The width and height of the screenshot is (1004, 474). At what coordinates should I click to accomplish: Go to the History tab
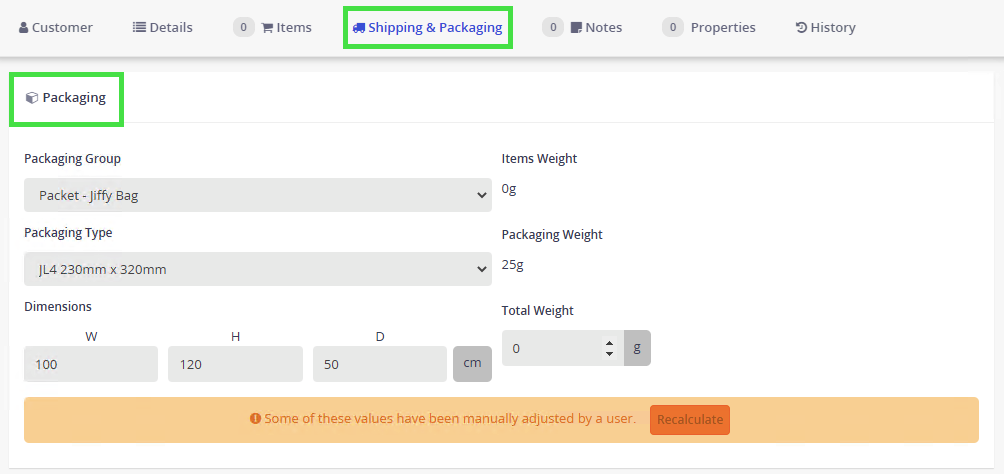(x=832, y=28)
